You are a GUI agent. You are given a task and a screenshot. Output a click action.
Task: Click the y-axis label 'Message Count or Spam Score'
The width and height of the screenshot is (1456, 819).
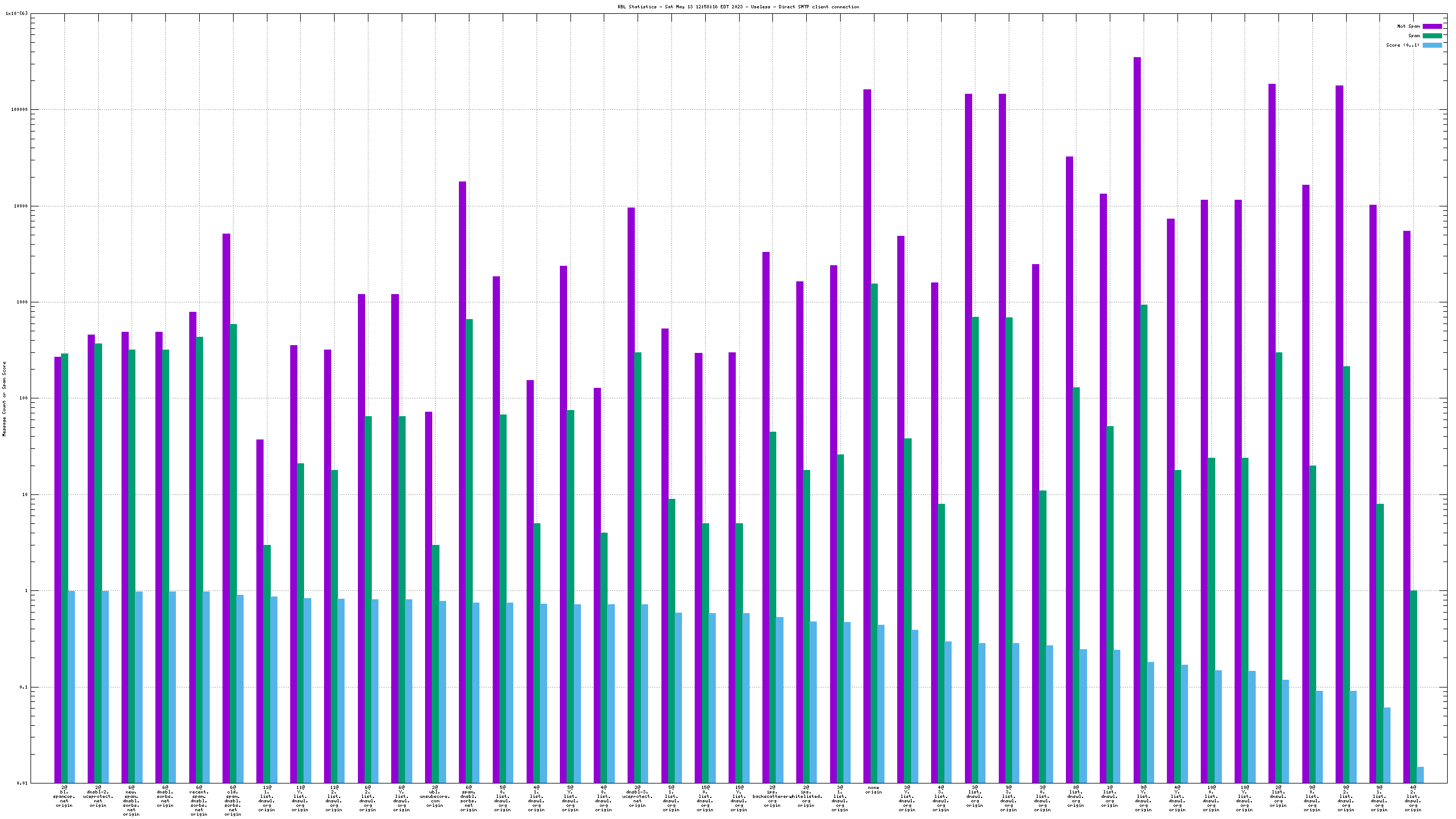click(x=4, y=399)
